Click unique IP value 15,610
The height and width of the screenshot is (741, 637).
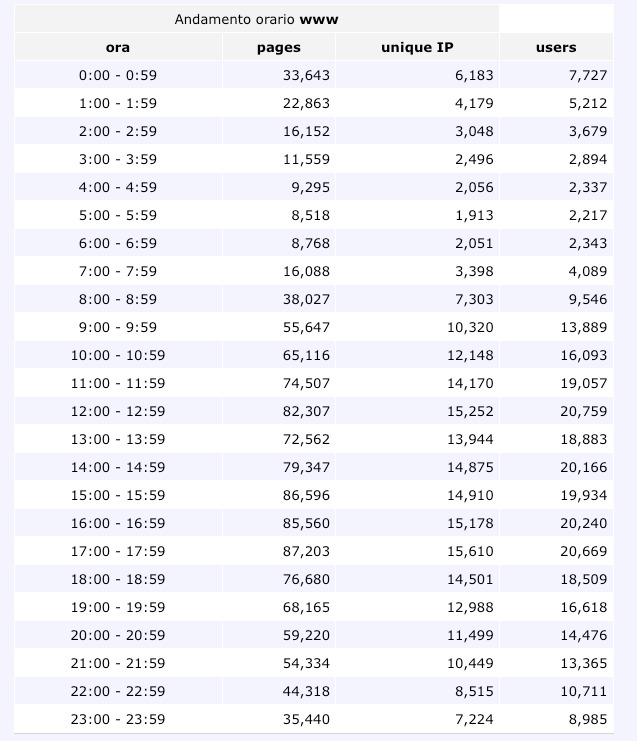click(469, 551)
